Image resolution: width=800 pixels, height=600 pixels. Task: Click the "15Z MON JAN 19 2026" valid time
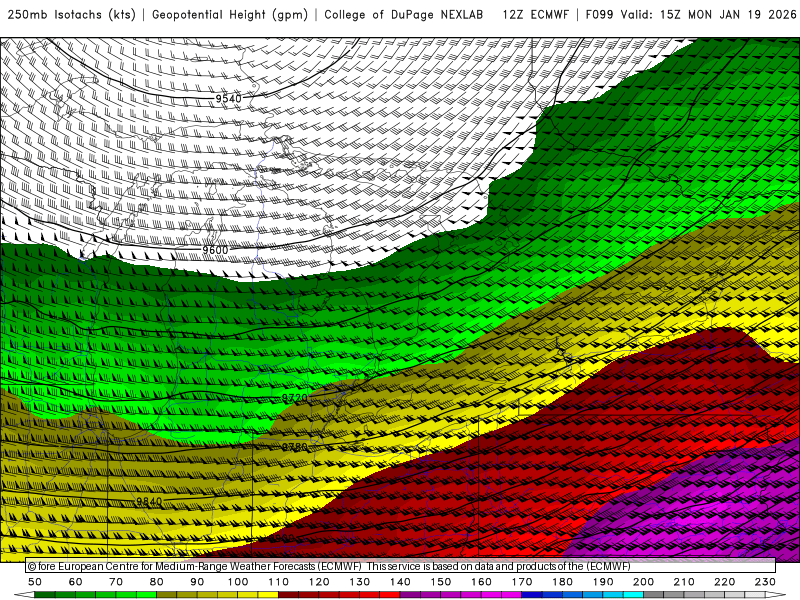point(728,15)
